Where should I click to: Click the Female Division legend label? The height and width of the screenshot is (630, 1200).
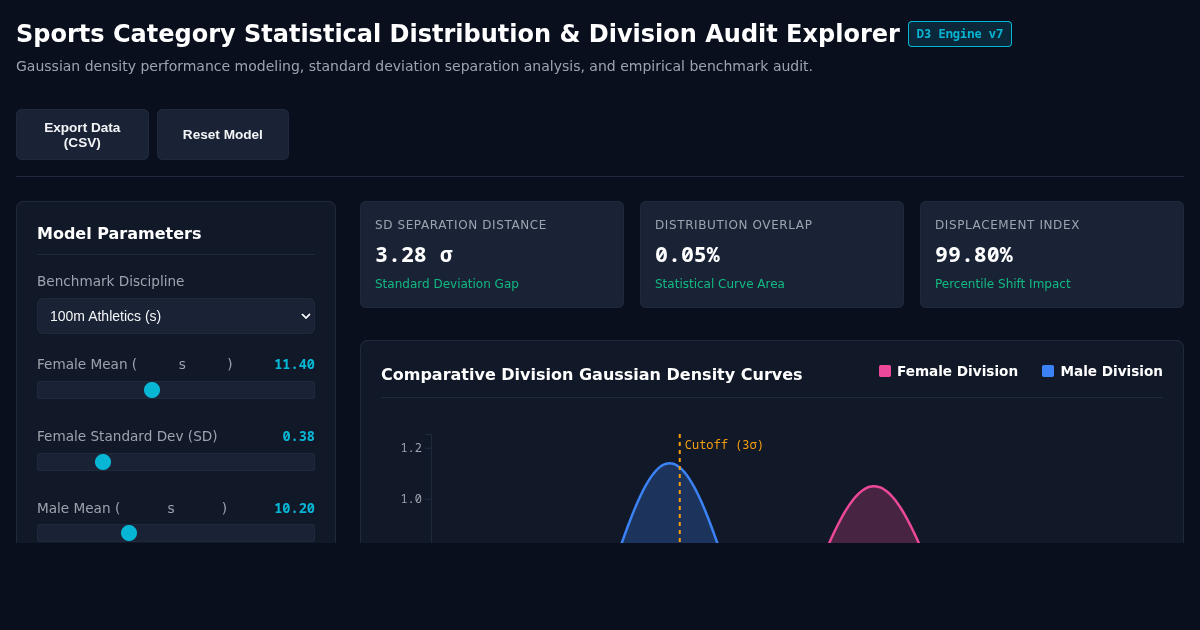tap(957, 371)
